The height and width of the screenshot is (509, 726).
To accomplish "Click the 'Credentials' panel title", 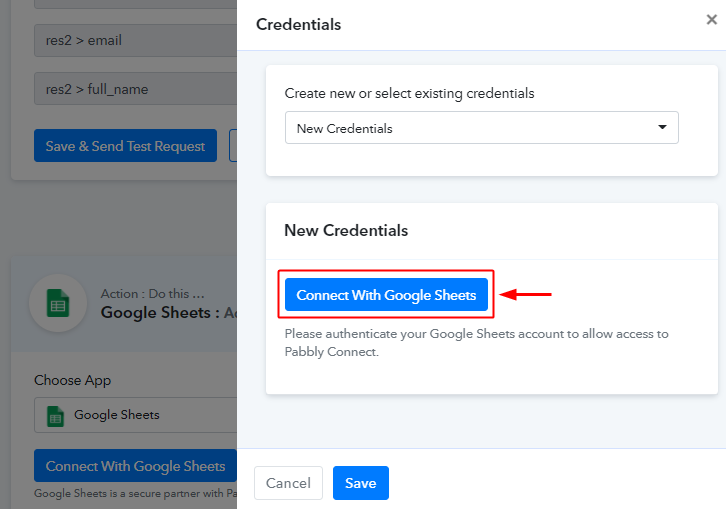I will 299,25.
